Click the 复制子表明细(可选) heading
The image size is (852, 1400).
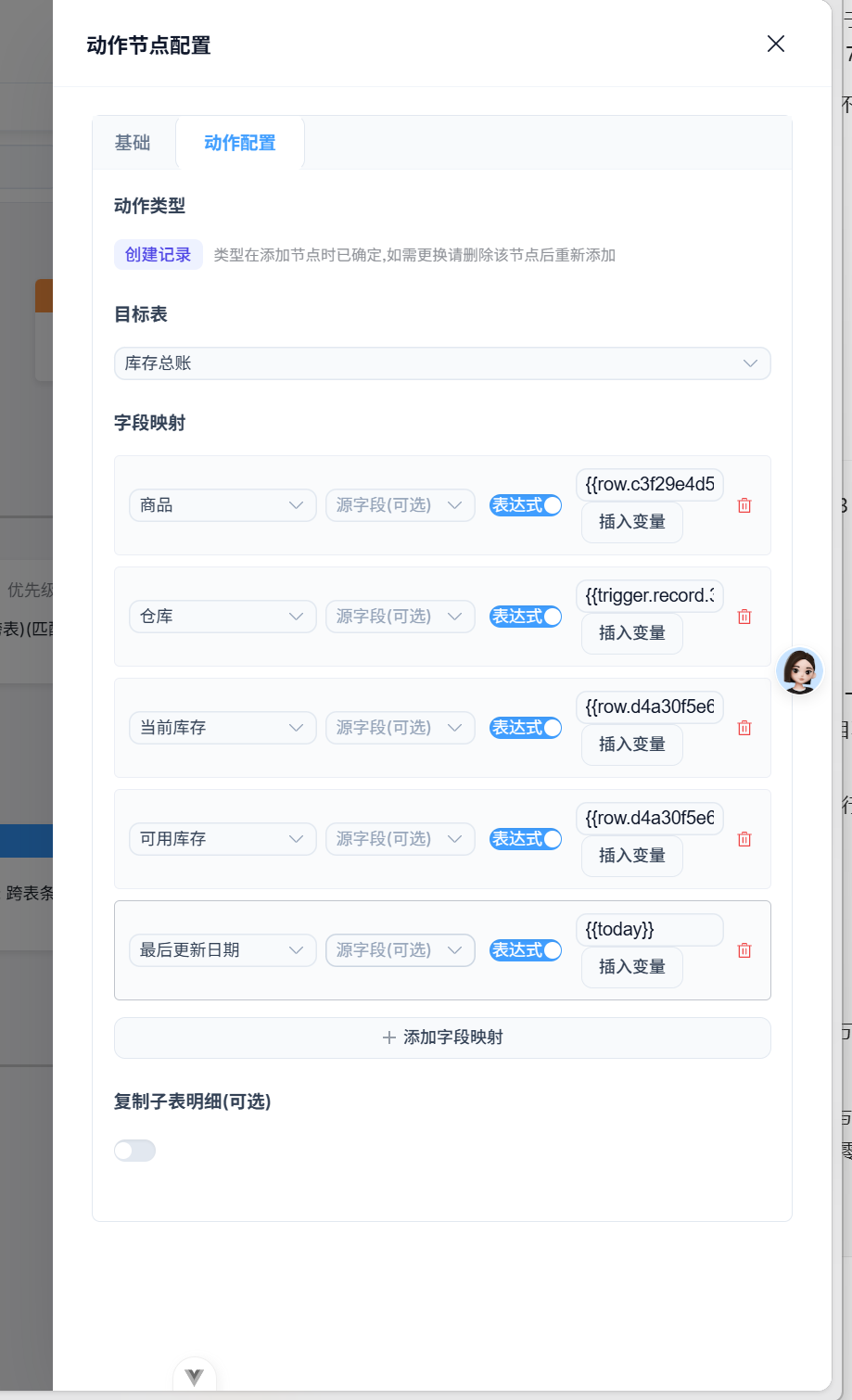point(193,1101)
